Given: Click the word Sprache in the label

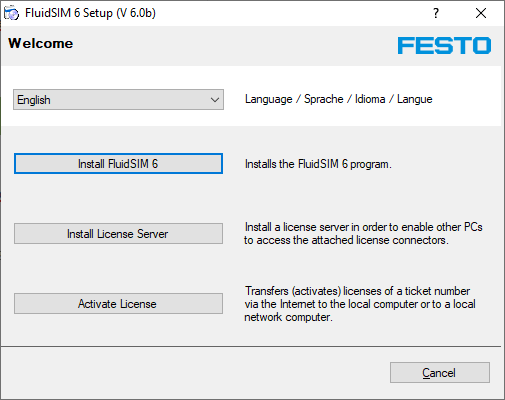Looking at the screenshot, I should coord(323,99).
